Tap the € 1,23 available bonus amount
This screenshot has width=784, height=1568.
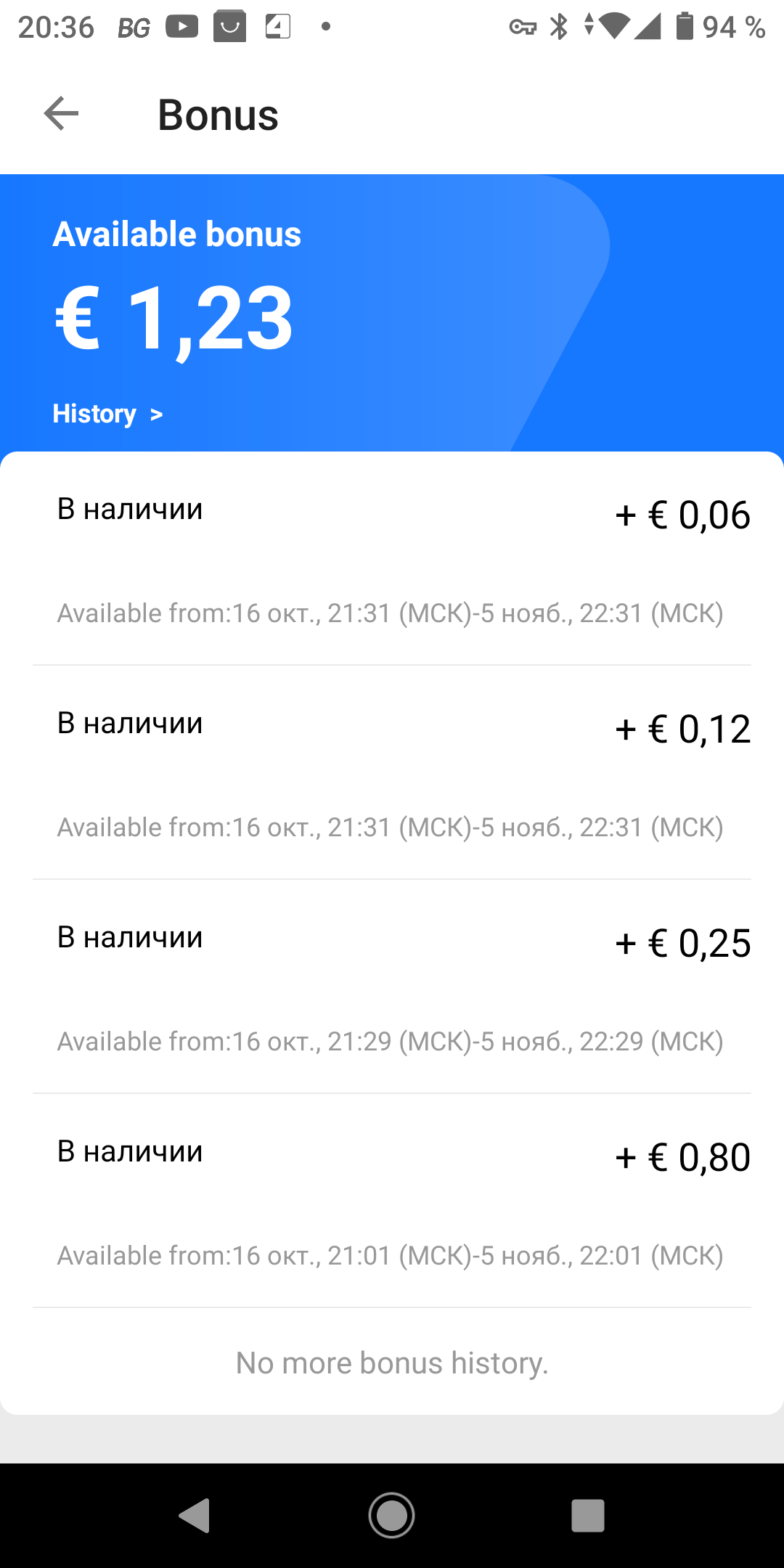point(174,319)
